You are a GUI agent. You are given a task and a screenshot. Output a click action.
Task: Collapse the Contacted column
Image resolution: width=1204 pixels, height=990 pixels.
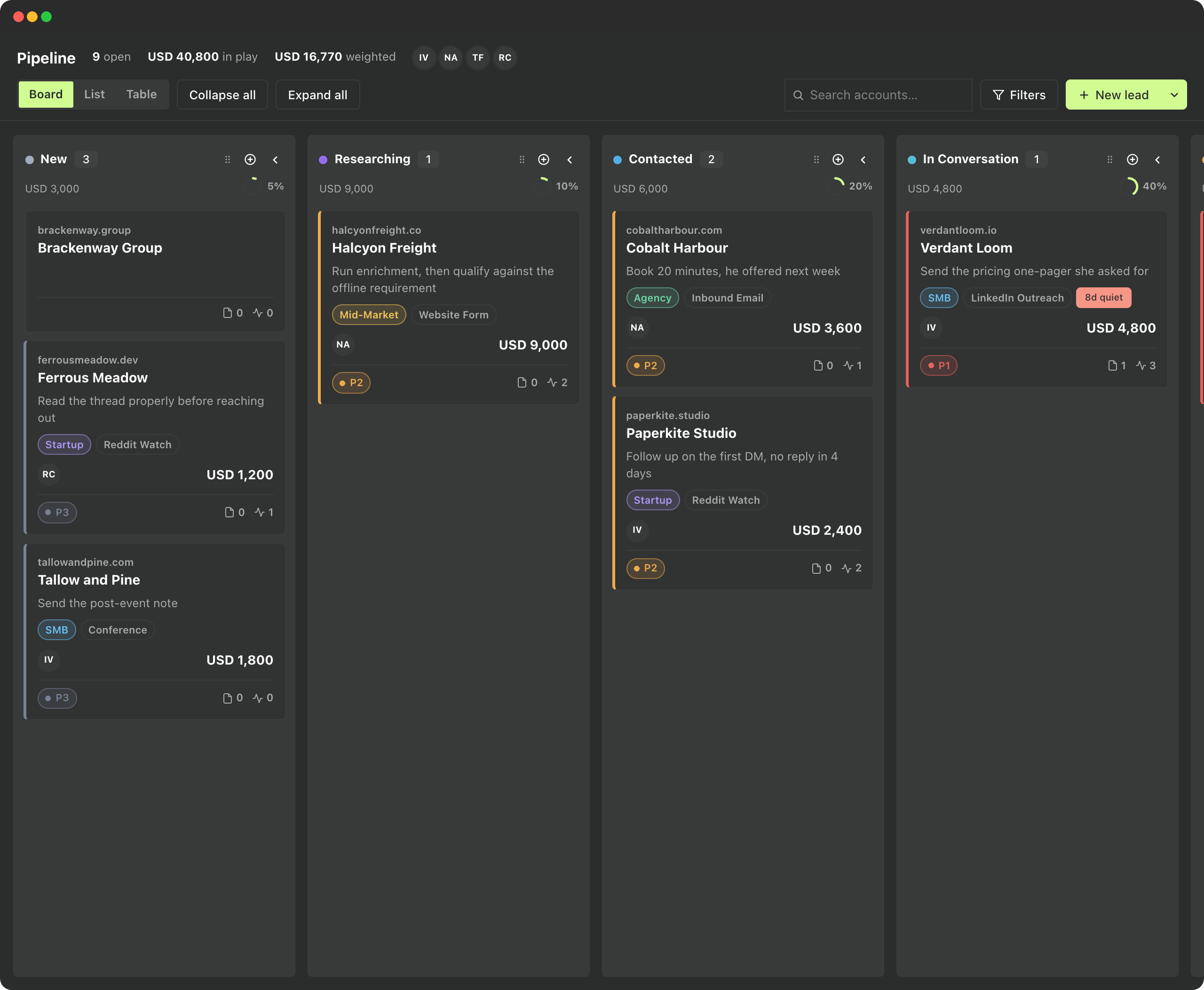863,160
